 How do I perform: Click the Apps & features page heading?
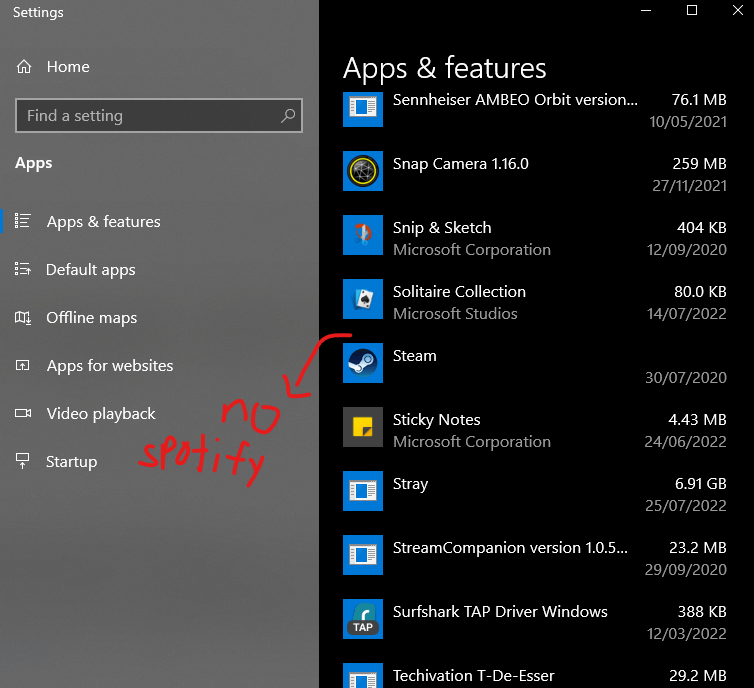[x=444, y=68]
